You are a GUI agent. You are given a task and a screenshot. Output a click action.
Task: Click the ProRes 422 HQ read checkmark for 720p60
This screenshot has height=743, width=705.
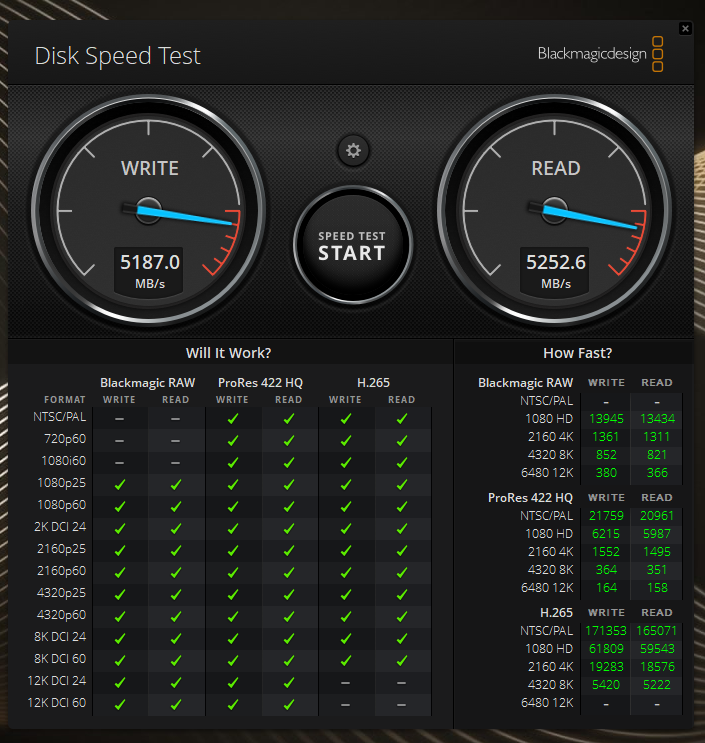[x=289, y=441]
